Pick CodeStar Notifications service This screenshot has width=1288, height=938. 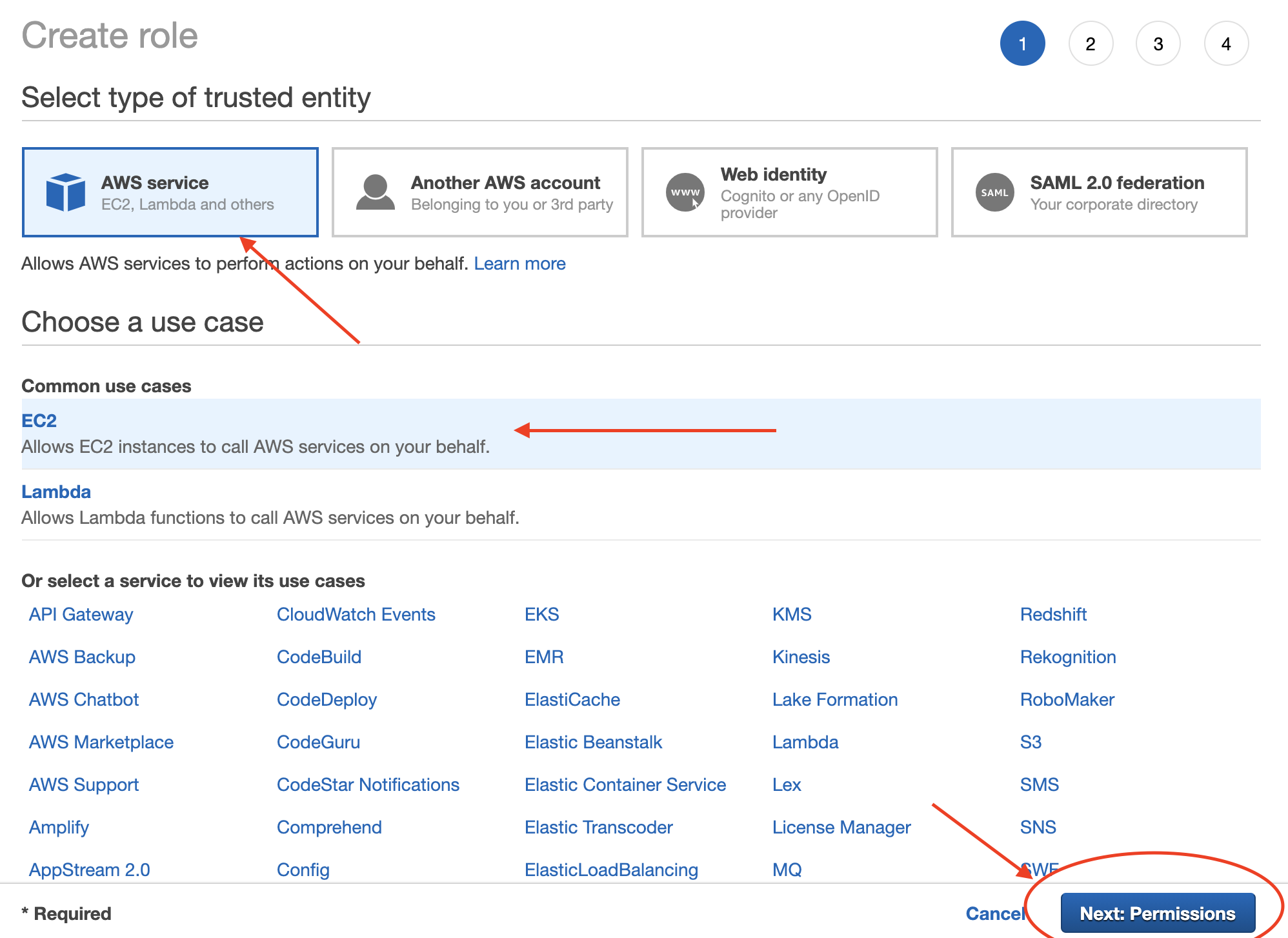368,784
